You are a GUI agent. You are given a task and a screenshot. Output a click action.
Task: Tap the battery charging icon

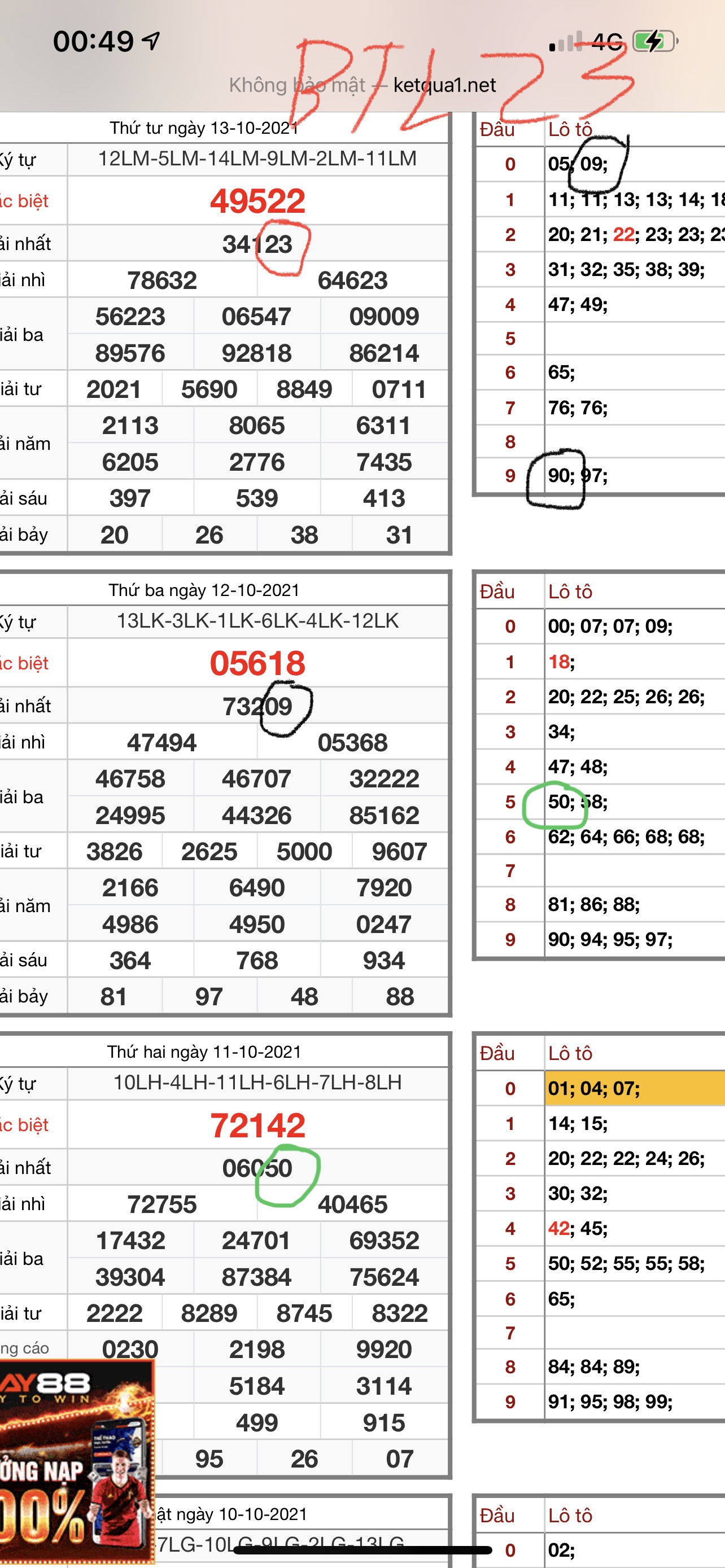click(x=656, y=41)
